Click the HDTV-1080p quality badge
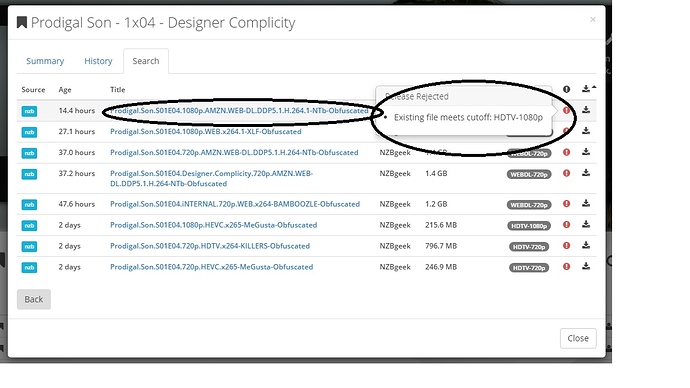The height and width of the screenshot is (388, 690). point(529,226)
